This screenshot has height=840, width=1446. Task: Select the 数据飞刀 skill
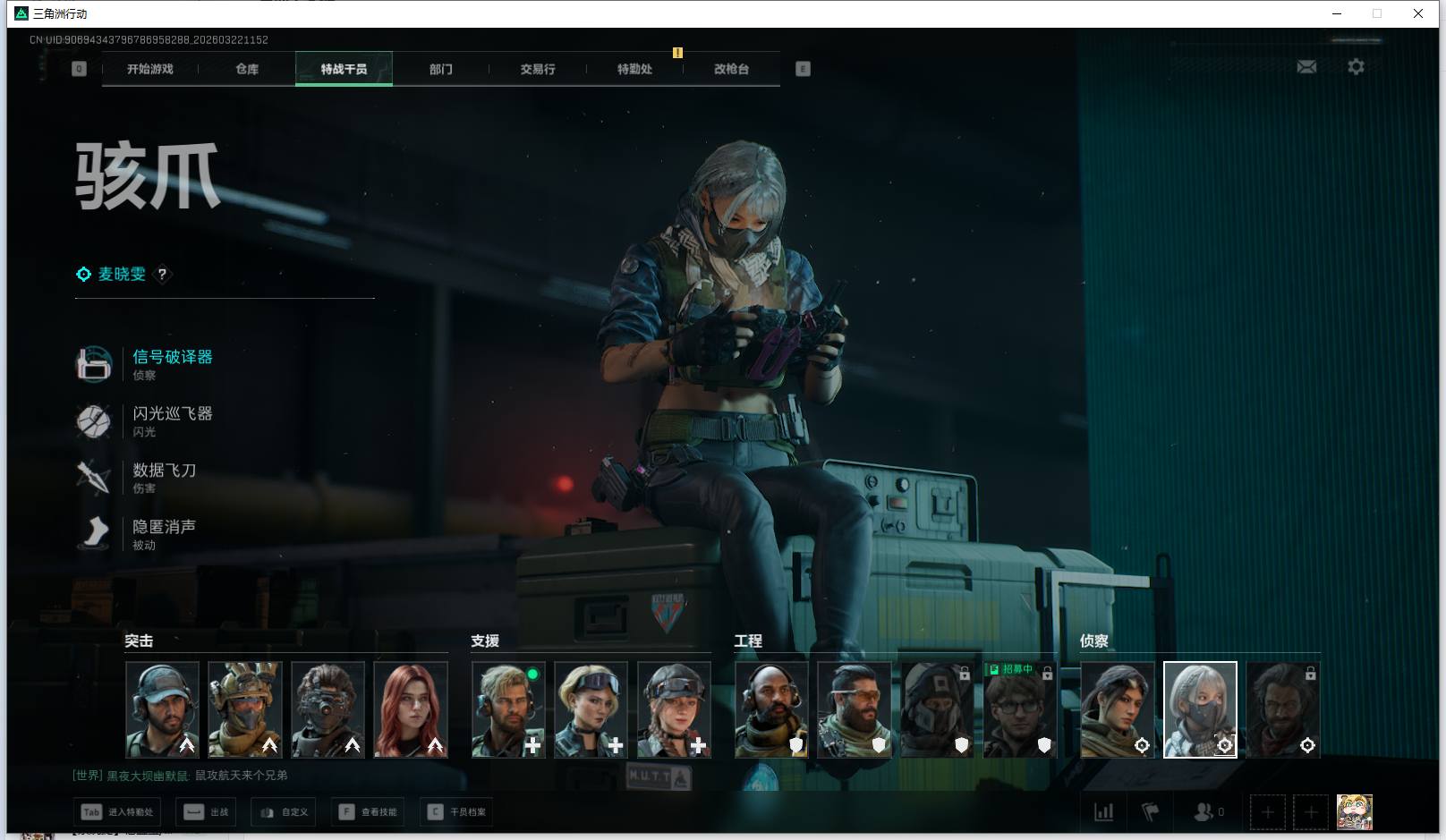pos(136,477)
